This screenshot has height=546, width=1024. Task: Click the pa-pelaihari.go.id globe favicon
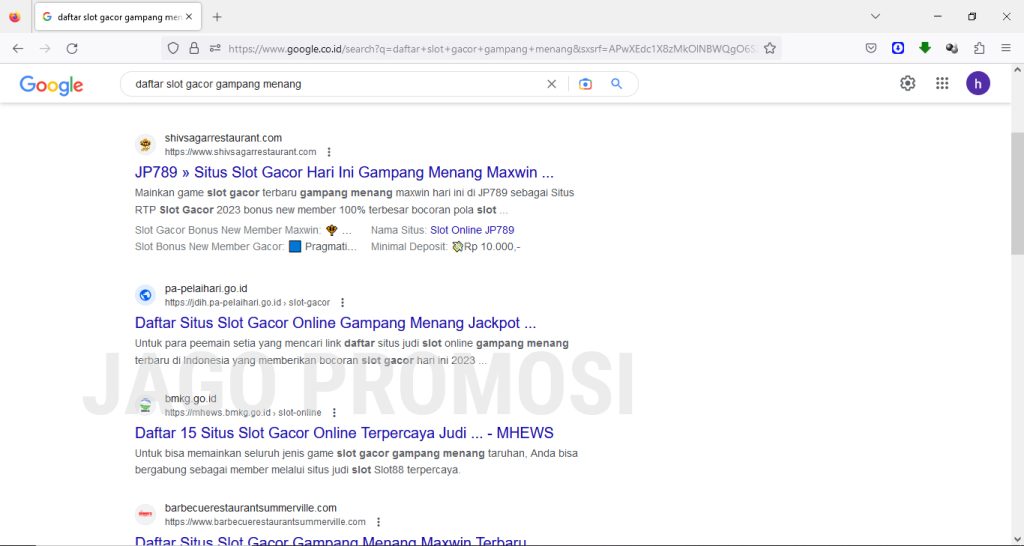[x=146, y=295]
